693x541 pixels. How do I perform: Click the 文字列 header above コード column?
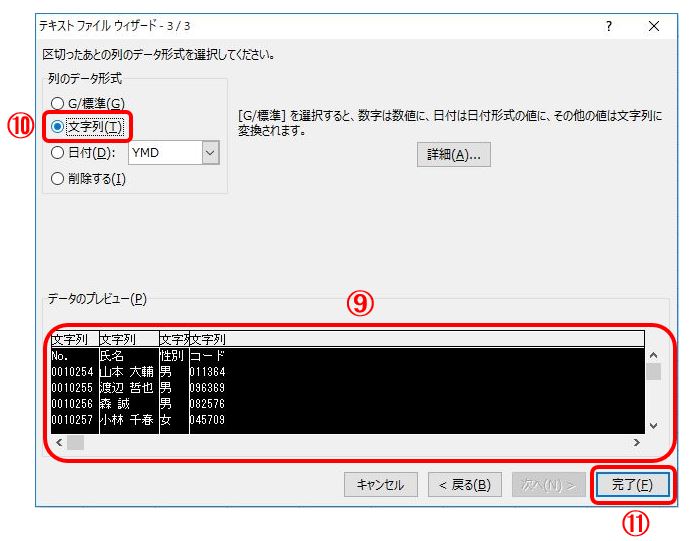coord(208,339)
